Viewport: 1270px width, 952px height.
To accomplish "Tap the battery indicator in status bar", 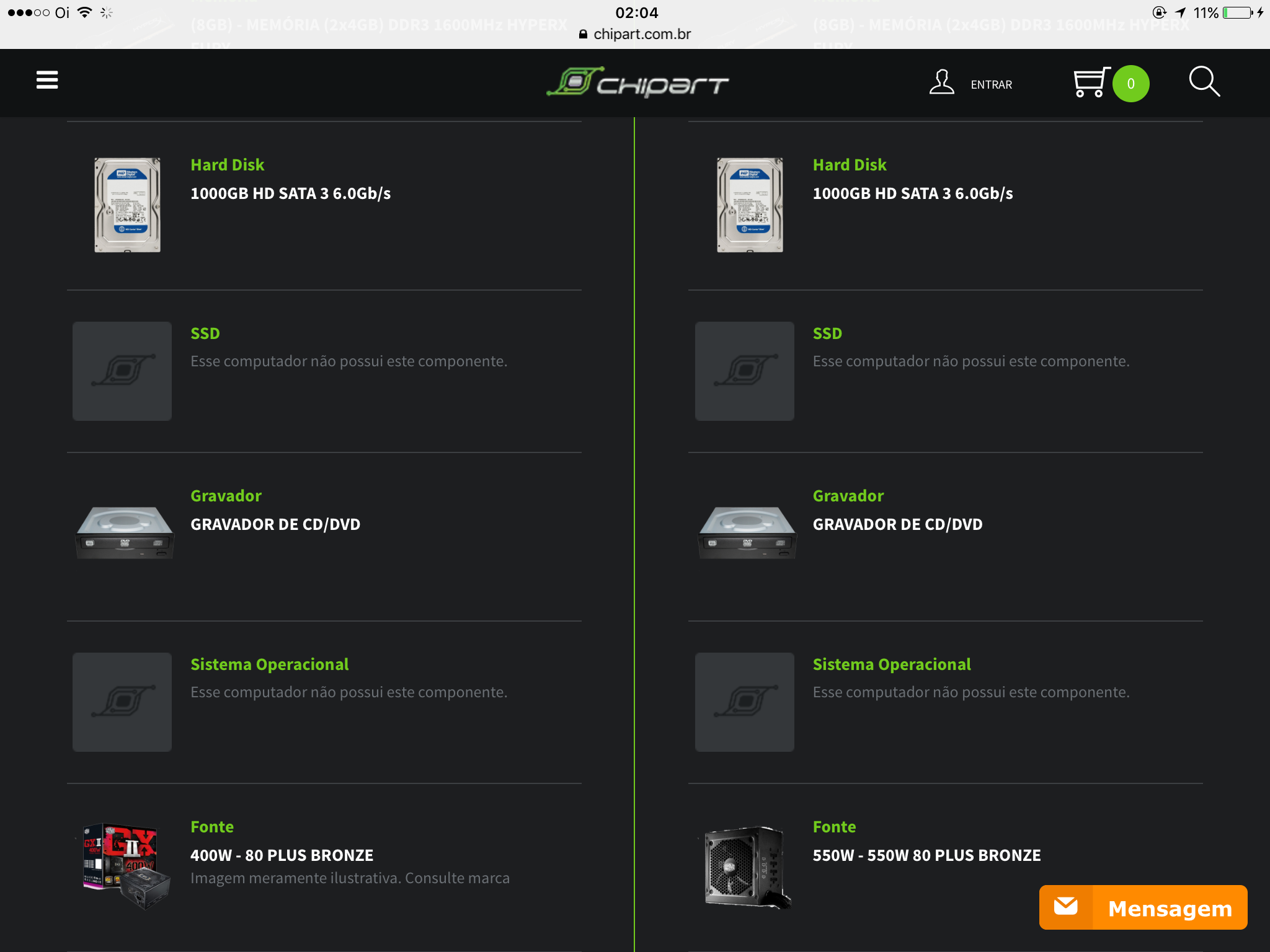I will pyautogui.click(x=1238, y=12).
